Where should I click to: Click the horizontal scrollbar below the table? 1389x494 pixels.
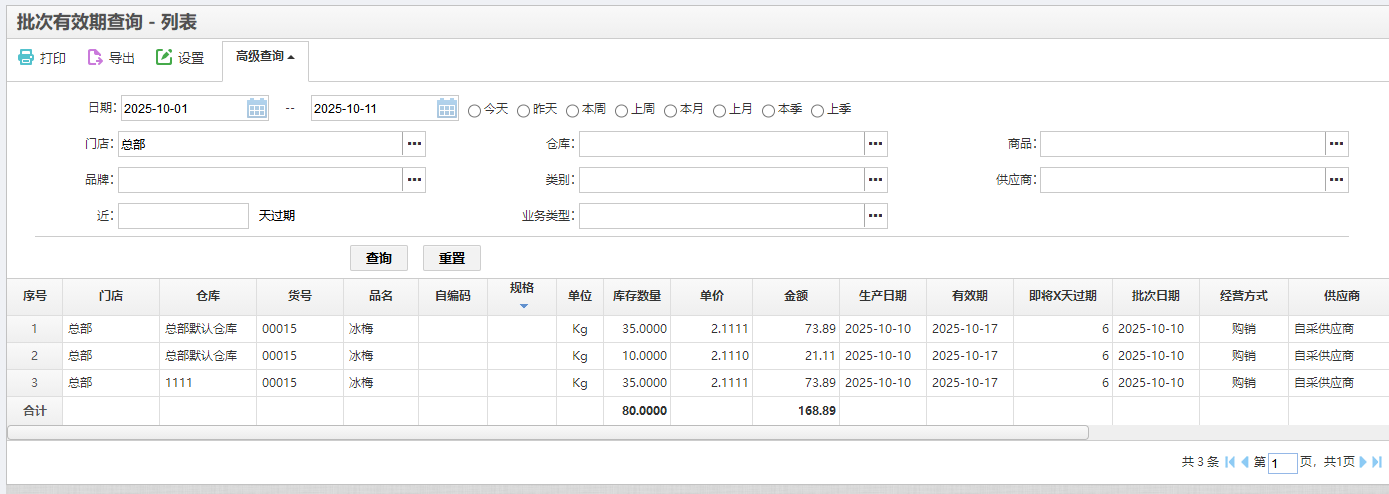pos(547,432)
